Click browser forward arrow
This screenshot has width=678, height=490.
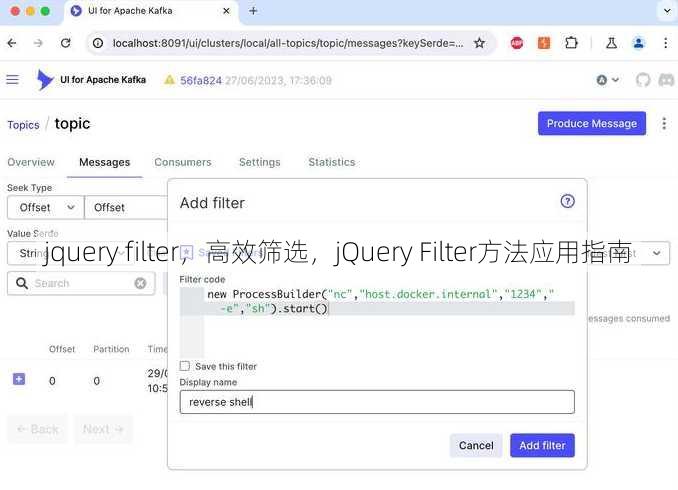point(38,43)
